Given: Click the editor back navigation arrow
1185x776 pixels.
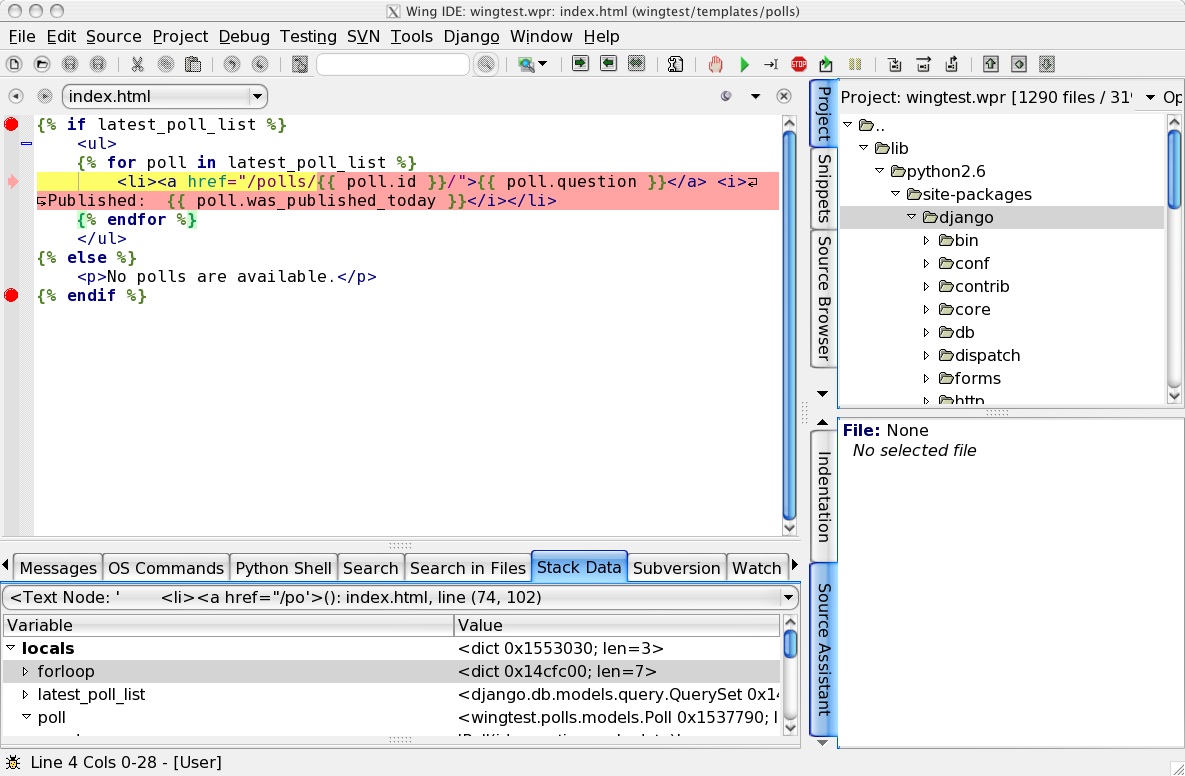Looking at the screenshot, I should coord(15,96).
